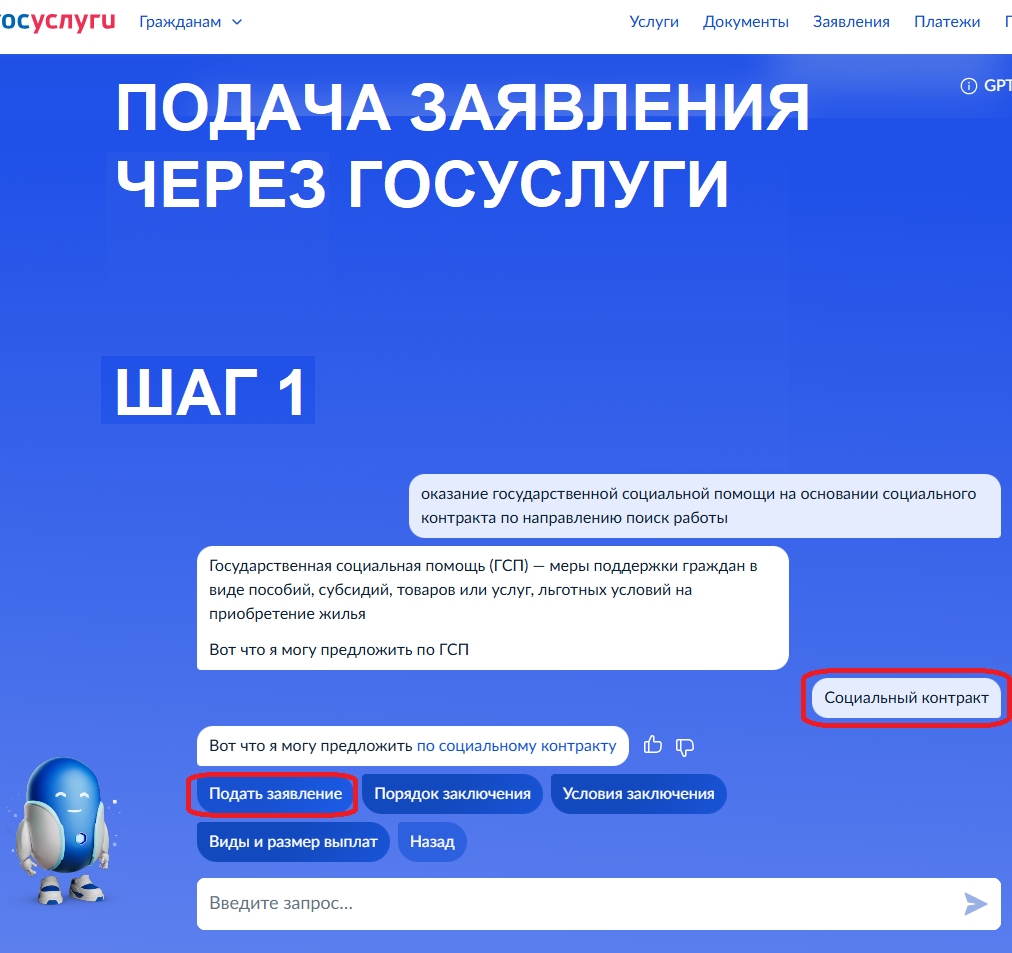The height and width of the screenshot is (953, 1012).
Task: Click the GPT info icon
Action: [x=968, y=86]
